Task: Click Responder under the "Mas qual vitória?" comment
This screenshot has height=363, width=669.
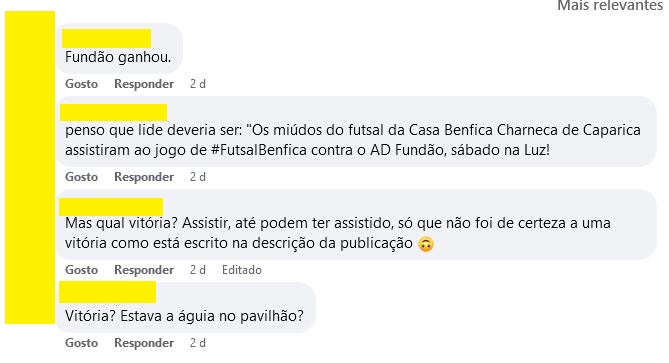Action: (x=144, y=270)
